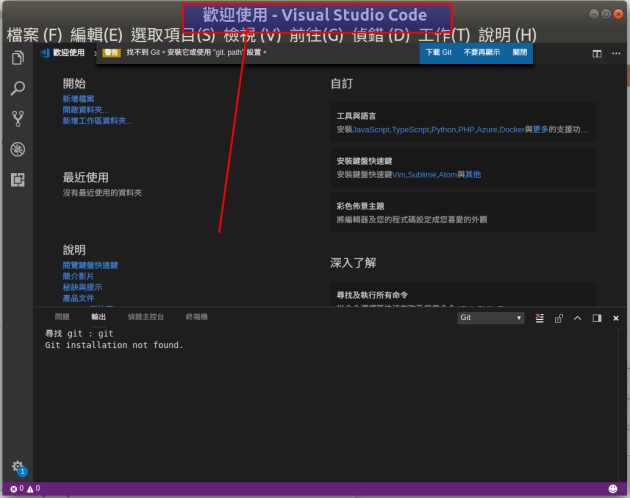This screenshot has height=498, width=630.
Task: Switch to the 問題 panel tab
Action: coord(62,317)
